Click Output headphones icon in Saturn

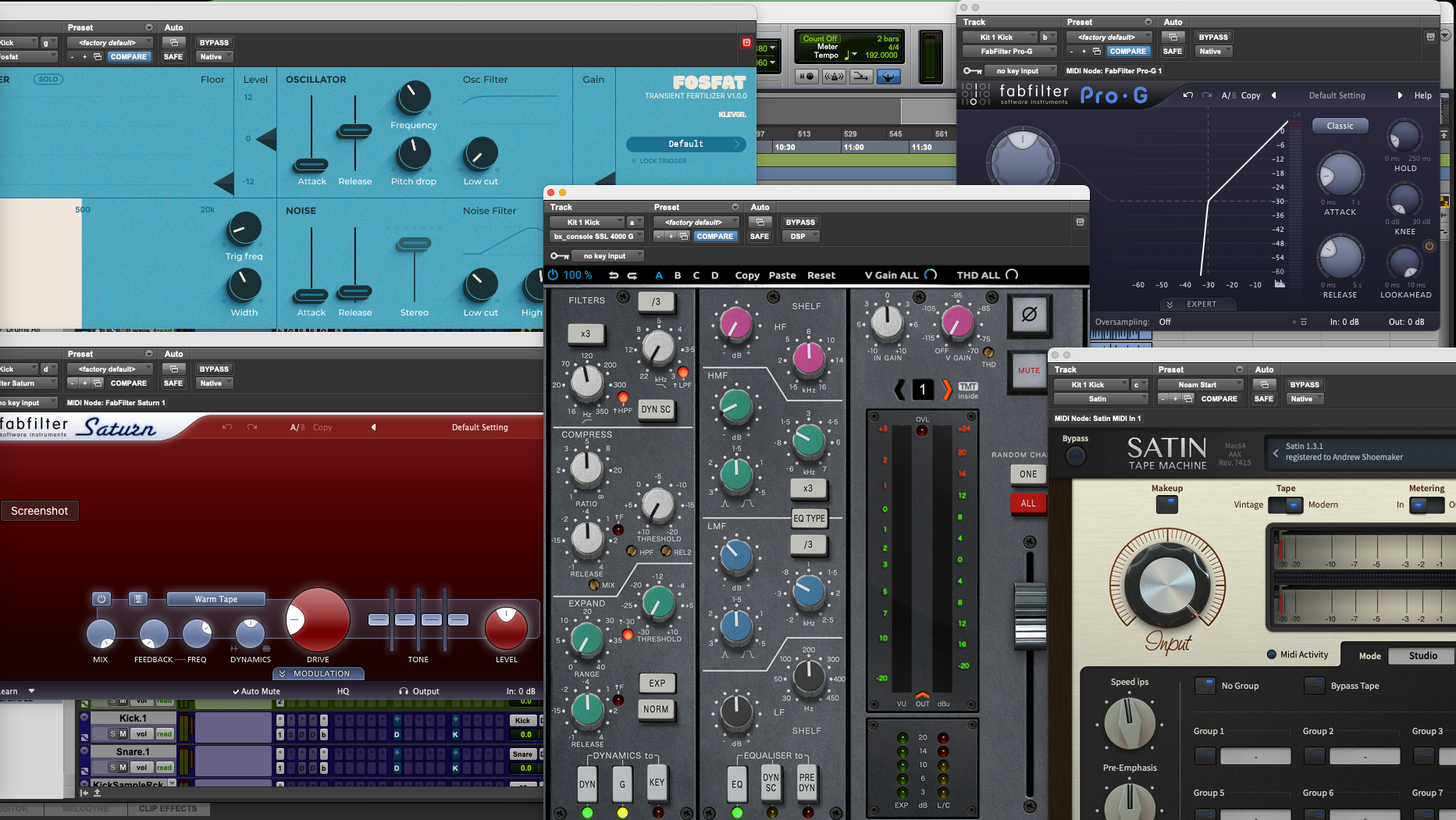tap(404, 691)
